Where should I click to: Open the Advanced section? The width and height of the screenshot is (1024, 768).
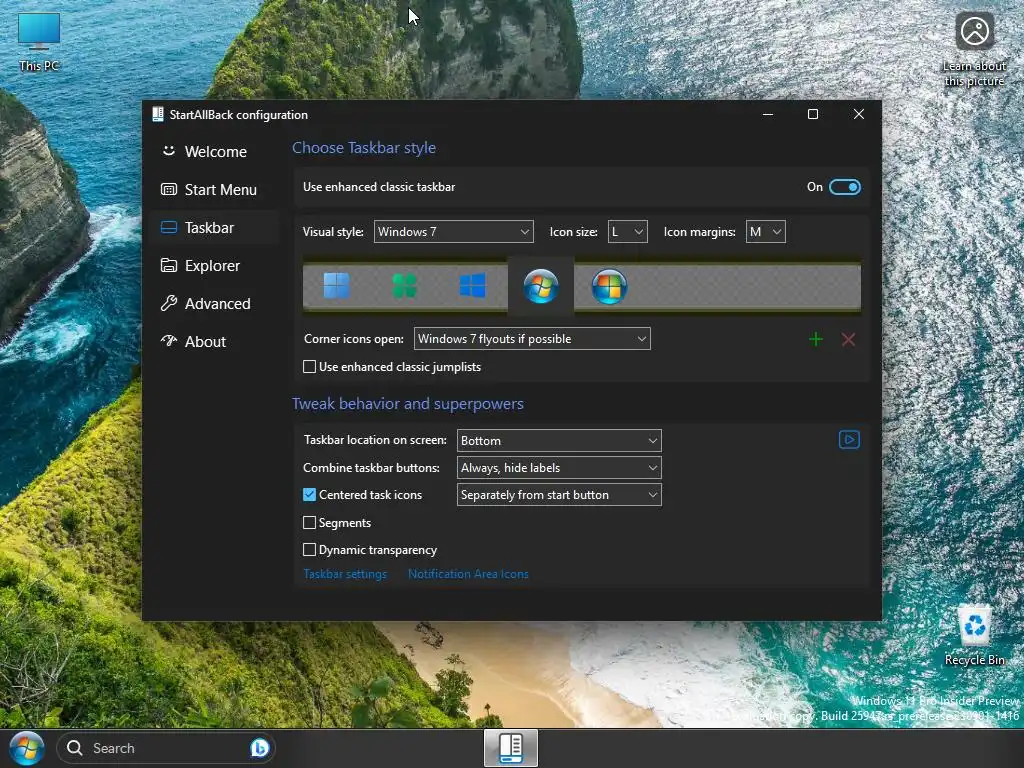click(x=214, y=303)
